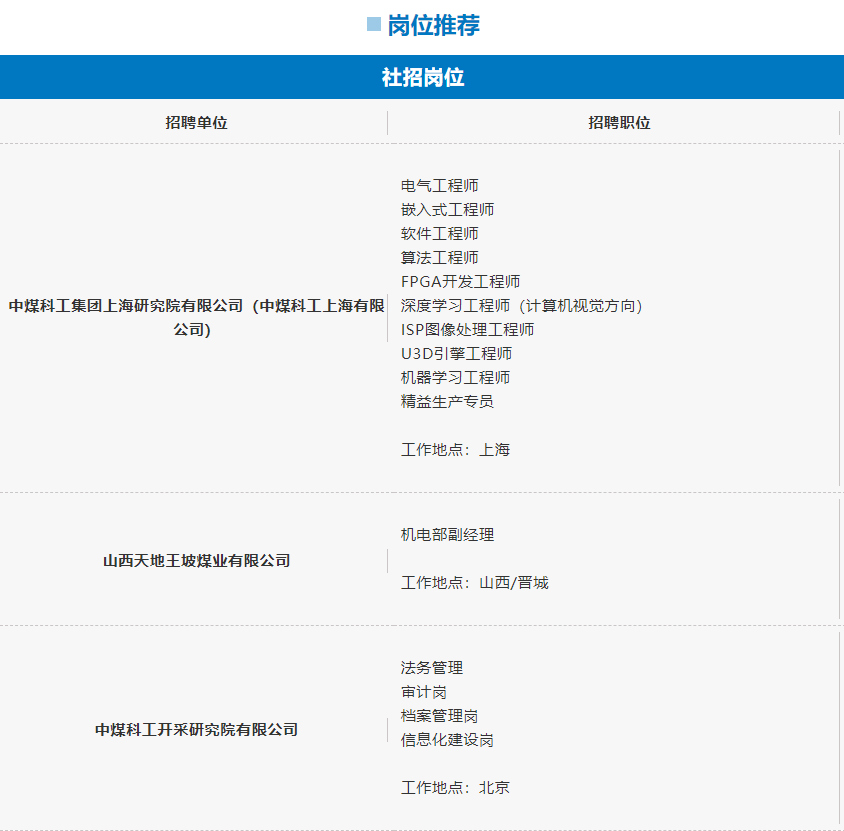The height and width of the screenshot is (831, 844).
Task: Click 工作地点：北京 location text
Action: 455,788
